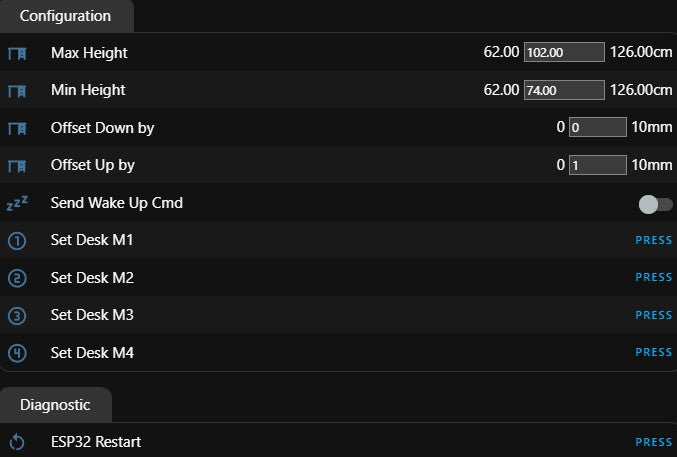
Task: Click the circled 1 icon for Desk M1
Action: coord(17,241)
